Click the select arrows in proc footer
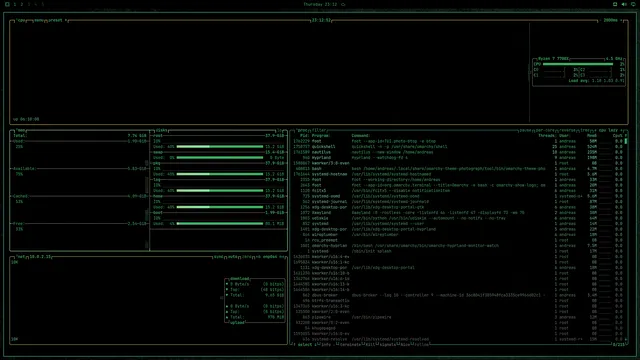The height and width of the screenshot is (360, 640). [304, 344]
